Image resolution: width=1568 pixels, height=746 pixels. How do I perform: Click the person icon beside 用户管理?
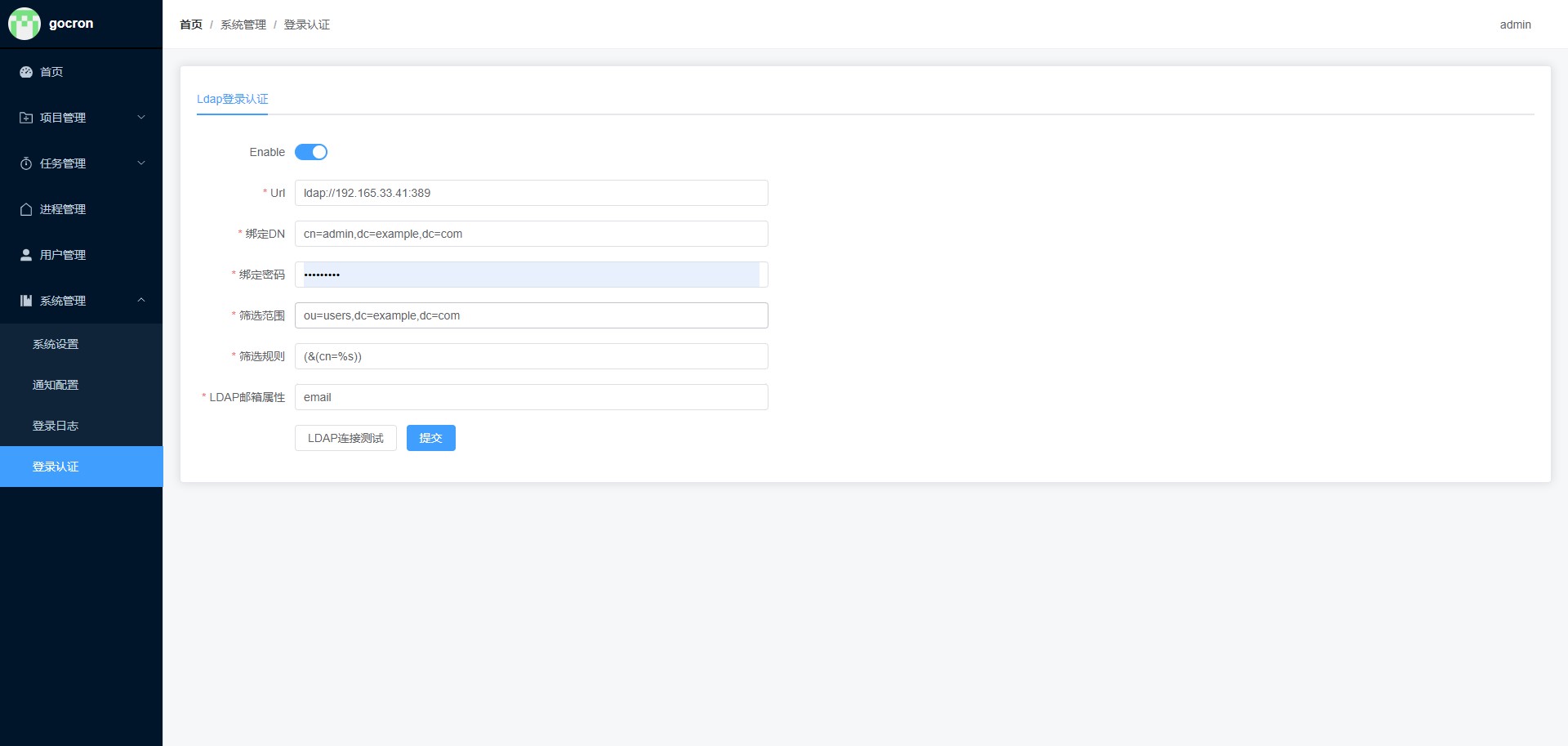pos(26,255)
